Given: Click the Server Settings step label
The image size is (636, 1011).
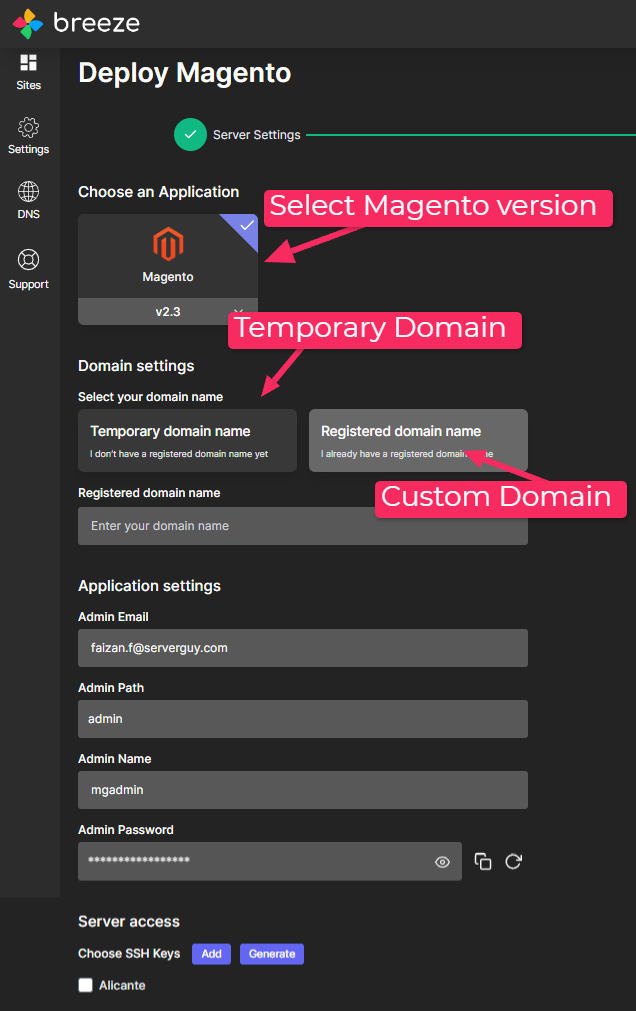Looking at the screenshot, I should click(x=257, y=135).
